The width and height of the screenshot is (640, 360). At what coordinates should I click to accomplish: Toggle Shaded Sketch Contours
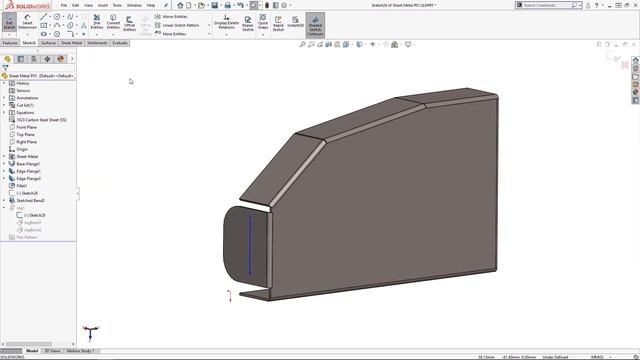(x=315, y=25)
